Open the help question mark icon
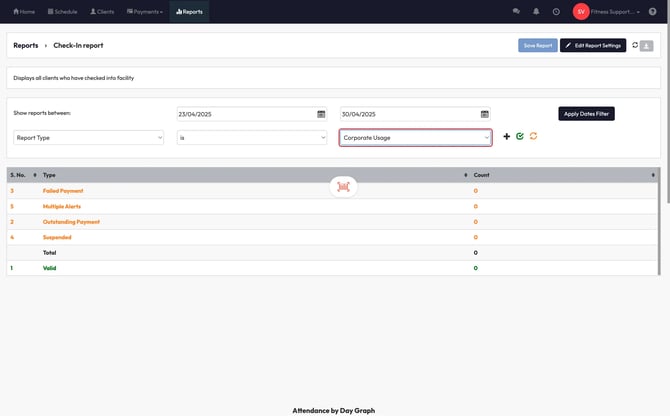 [x=652, y=11]
